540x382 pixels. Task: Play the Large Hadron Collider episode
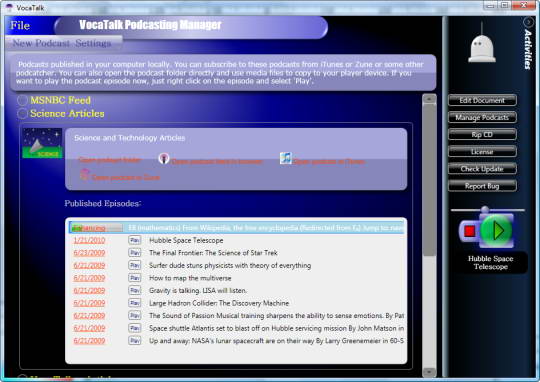(135, 303)
